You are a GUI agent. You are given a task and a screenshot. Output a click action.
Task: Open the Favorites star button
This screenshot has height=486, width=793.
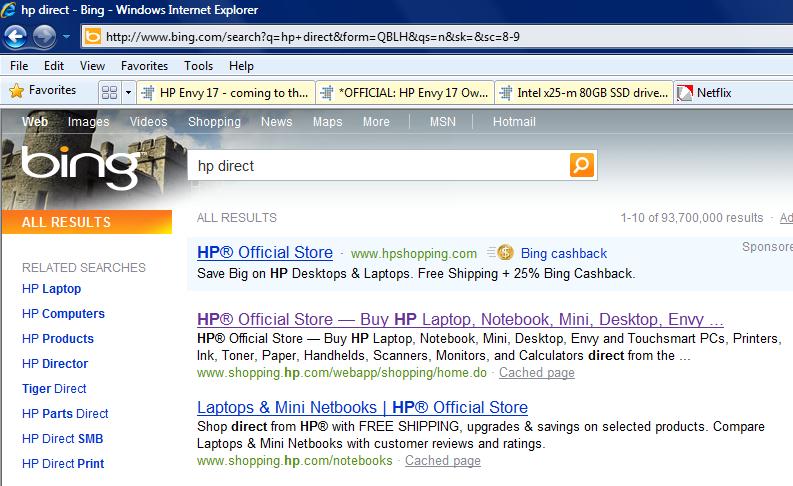(42, 91)
